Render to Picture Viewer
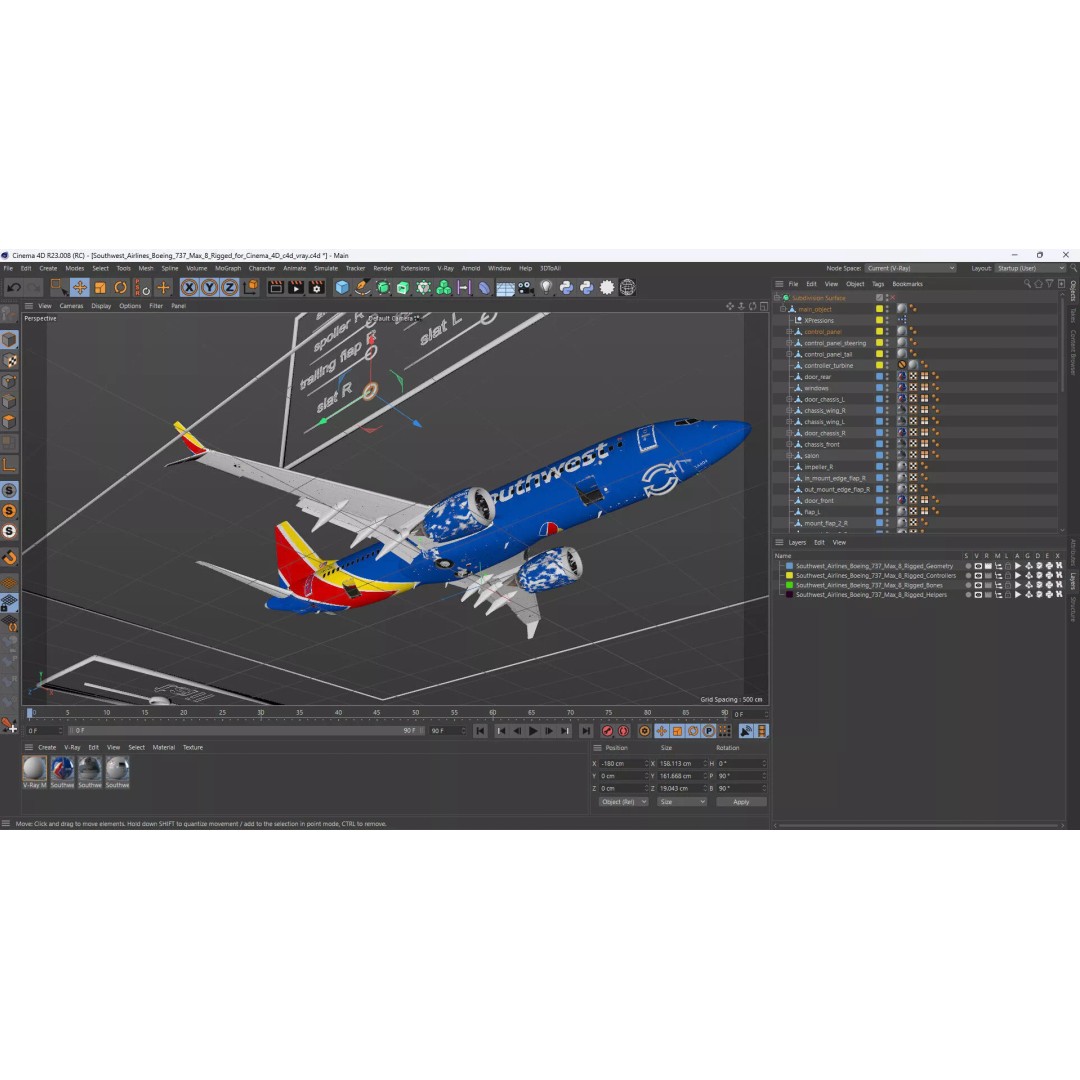This screenshot has height=1080, width=1080. pyautogui.click(x=296, y=287)
